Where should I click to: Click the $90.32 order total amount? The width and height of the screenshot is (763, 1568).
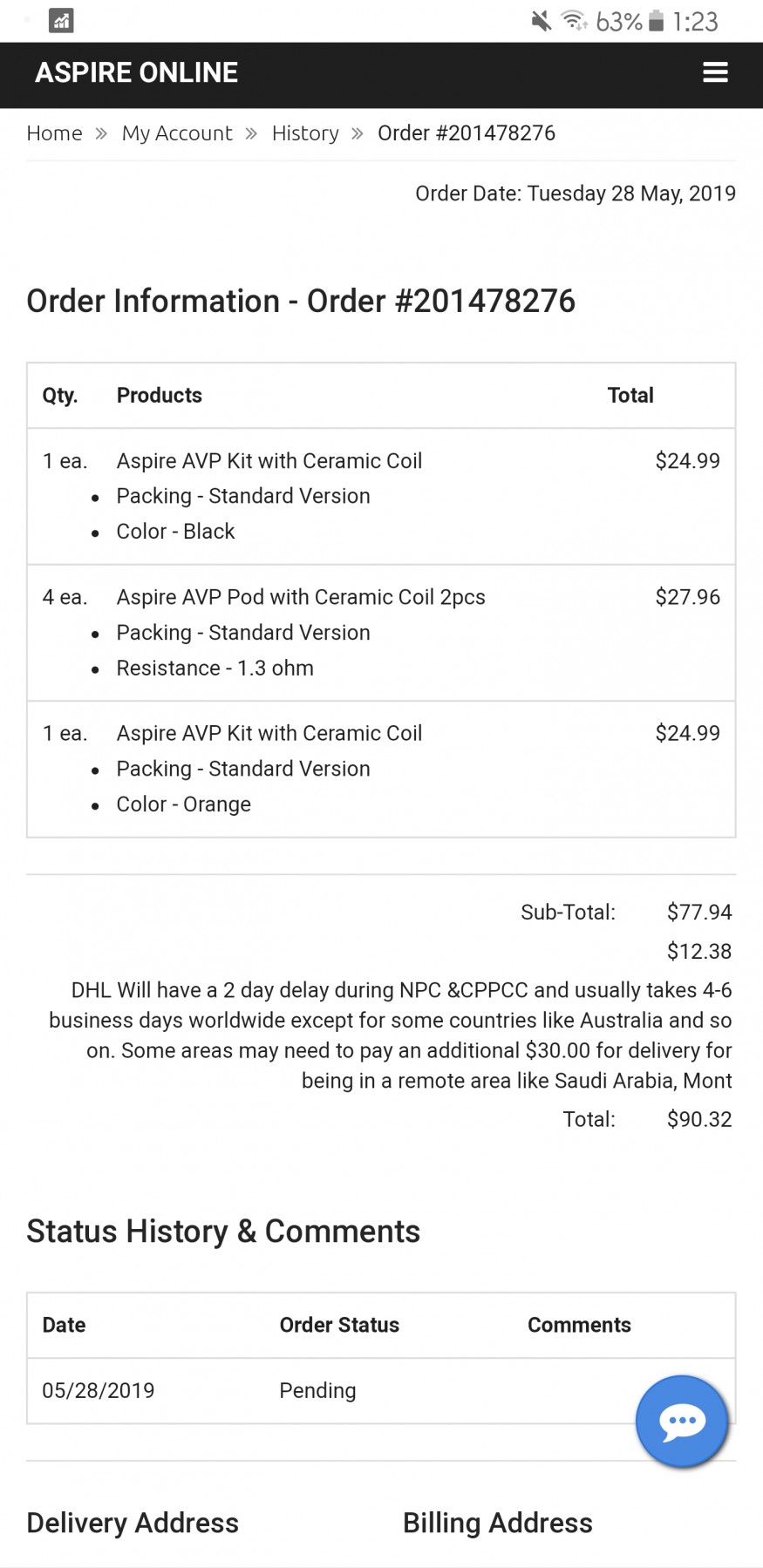click(x=699, y=1119)
